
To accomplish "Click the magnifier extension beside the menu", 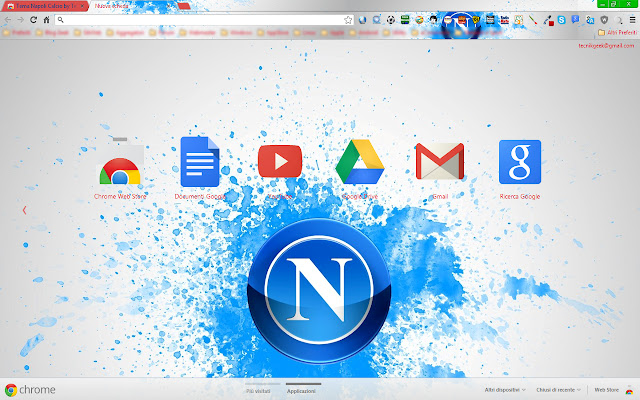I will point(618,20).
